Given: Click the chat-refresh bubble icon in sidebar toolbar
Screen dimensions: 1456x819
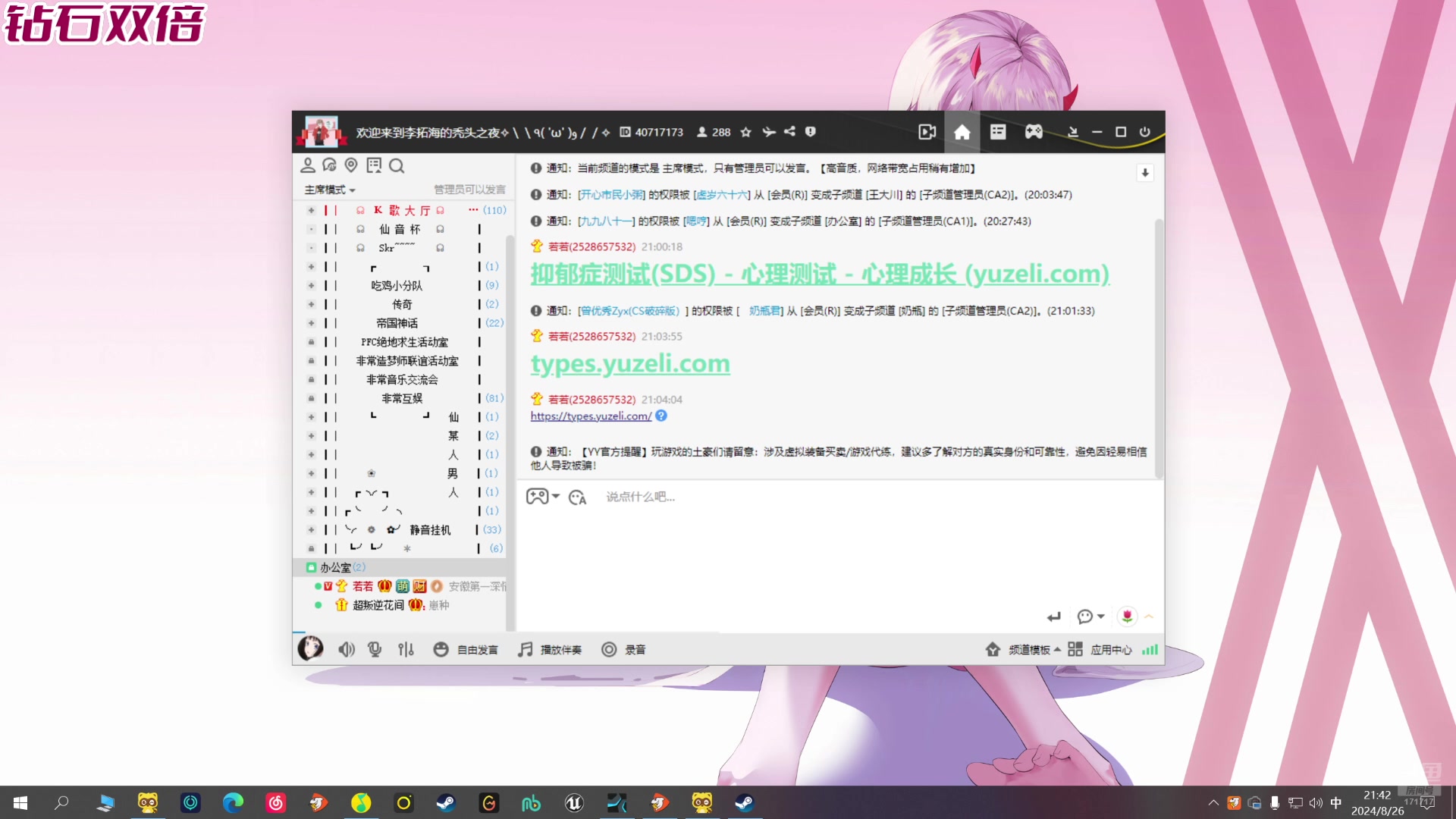Looking at the screenshot, I should pos(329,165).
